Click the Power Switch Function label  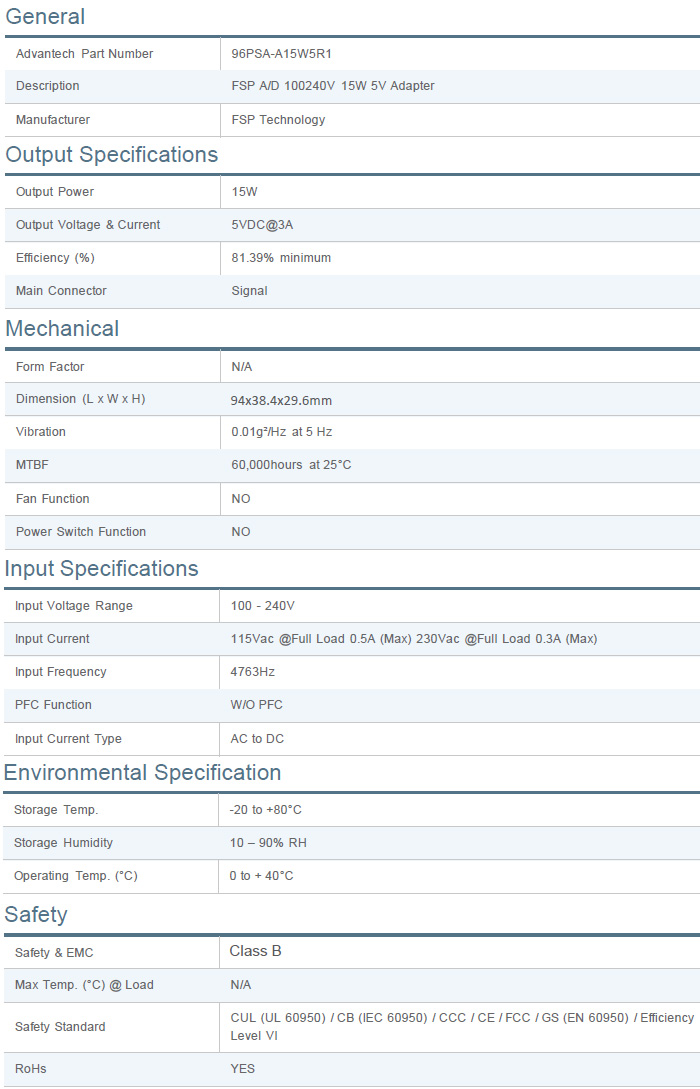tap(81, 532)
